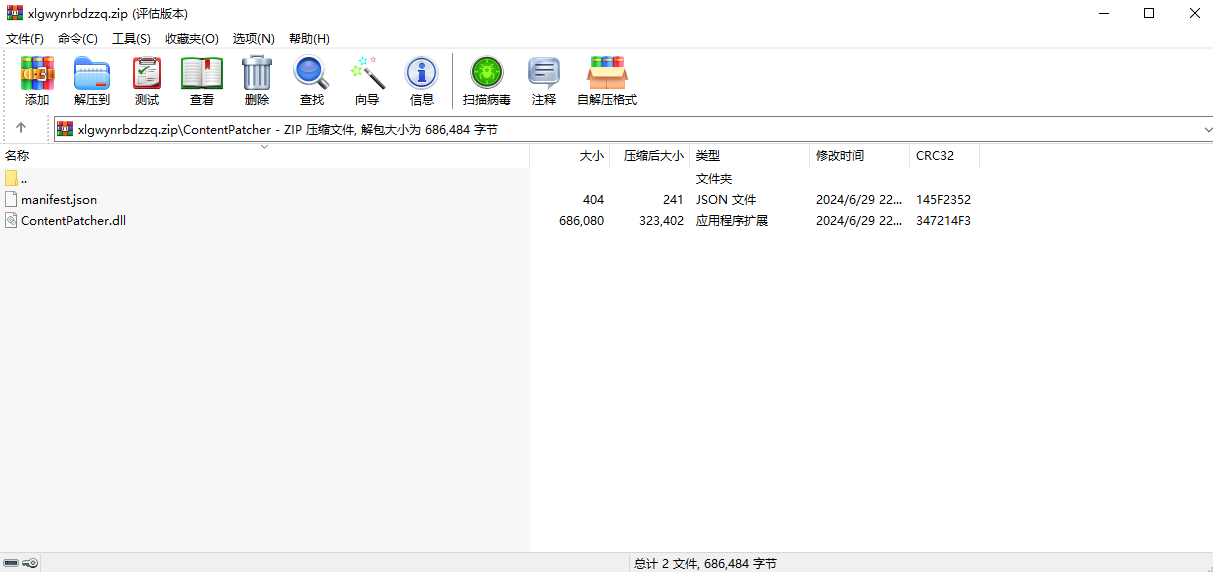The height and width of the screenshot is (572, 1213).
Task: Click the 'JSON 文件' type cell
Action: point(726,199)
